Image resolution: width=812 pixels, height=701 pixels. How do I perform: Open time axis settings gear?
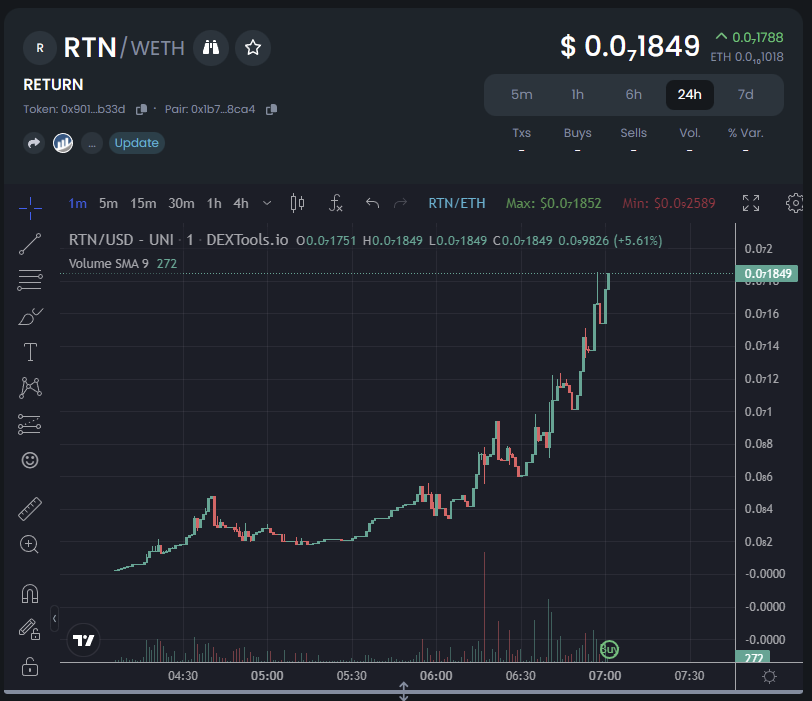pyautogui.click(x=770, y=676)
